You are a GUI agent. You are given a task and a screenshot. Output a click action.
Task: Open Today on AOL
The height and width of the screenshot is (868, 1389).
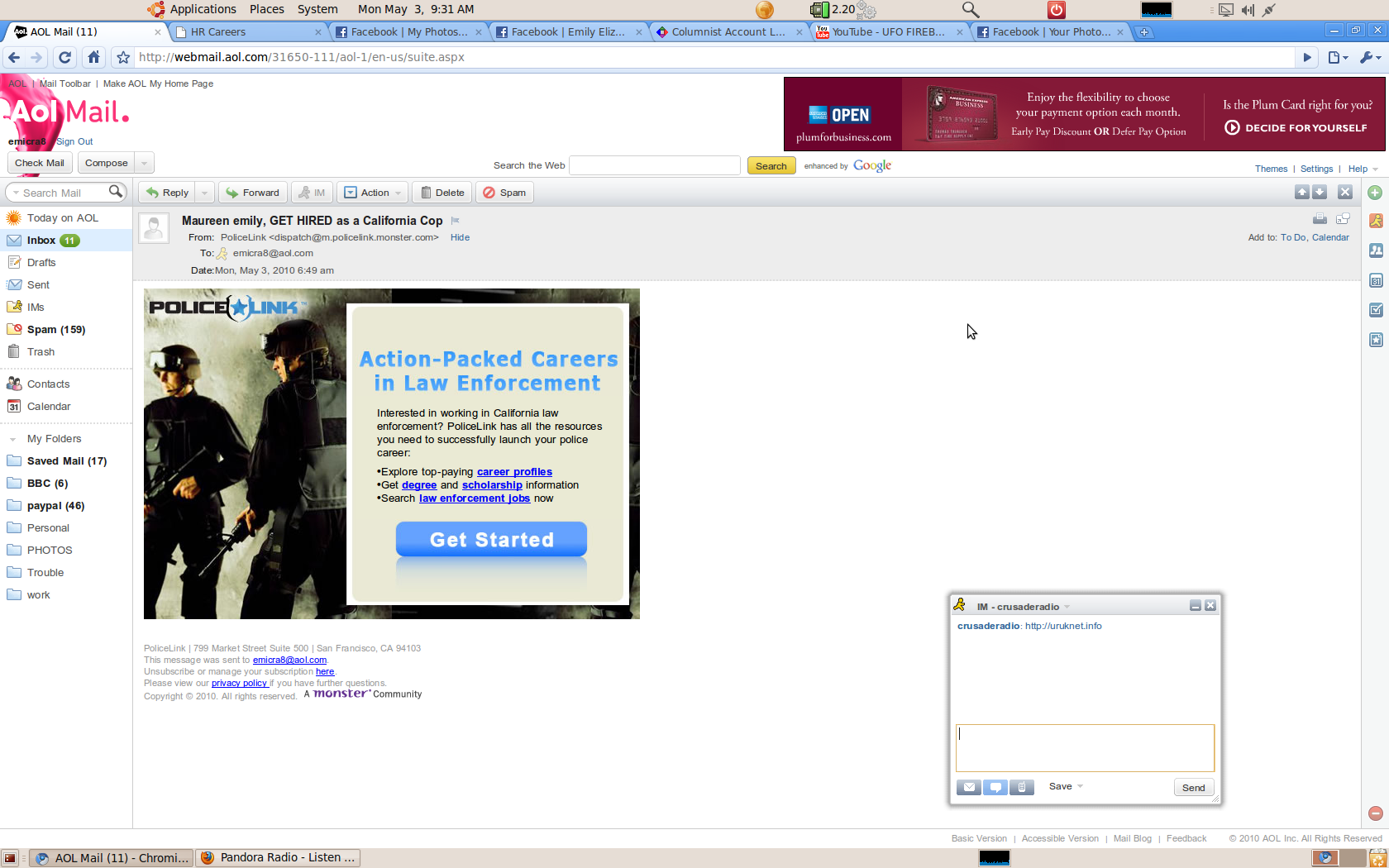63,218
